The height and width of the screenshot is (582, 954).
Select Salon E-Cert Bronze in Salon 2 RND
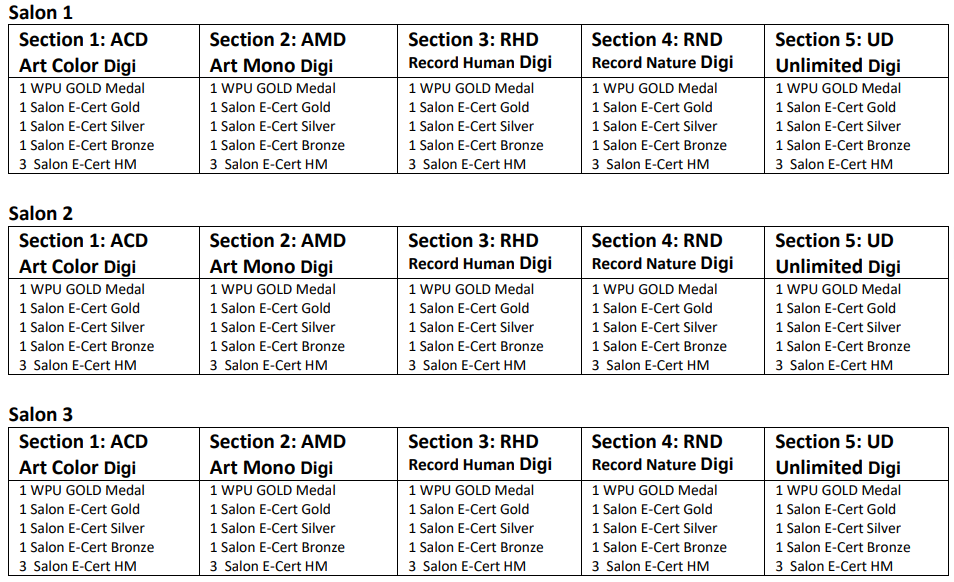[x=660, y=346]
